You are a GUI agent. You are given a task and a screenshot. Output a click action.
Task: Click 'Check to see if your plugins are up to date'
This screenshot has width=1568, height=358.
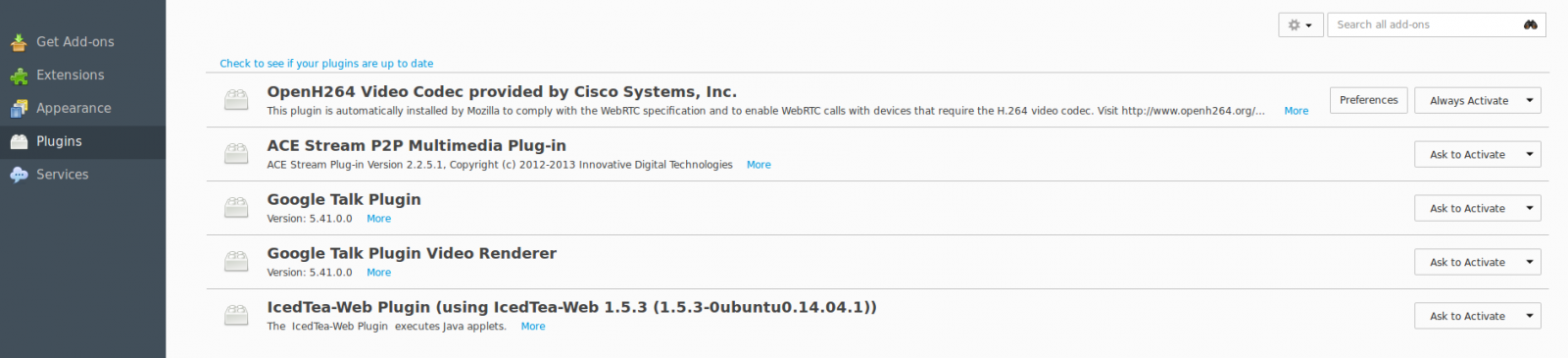tap(326, 64)
